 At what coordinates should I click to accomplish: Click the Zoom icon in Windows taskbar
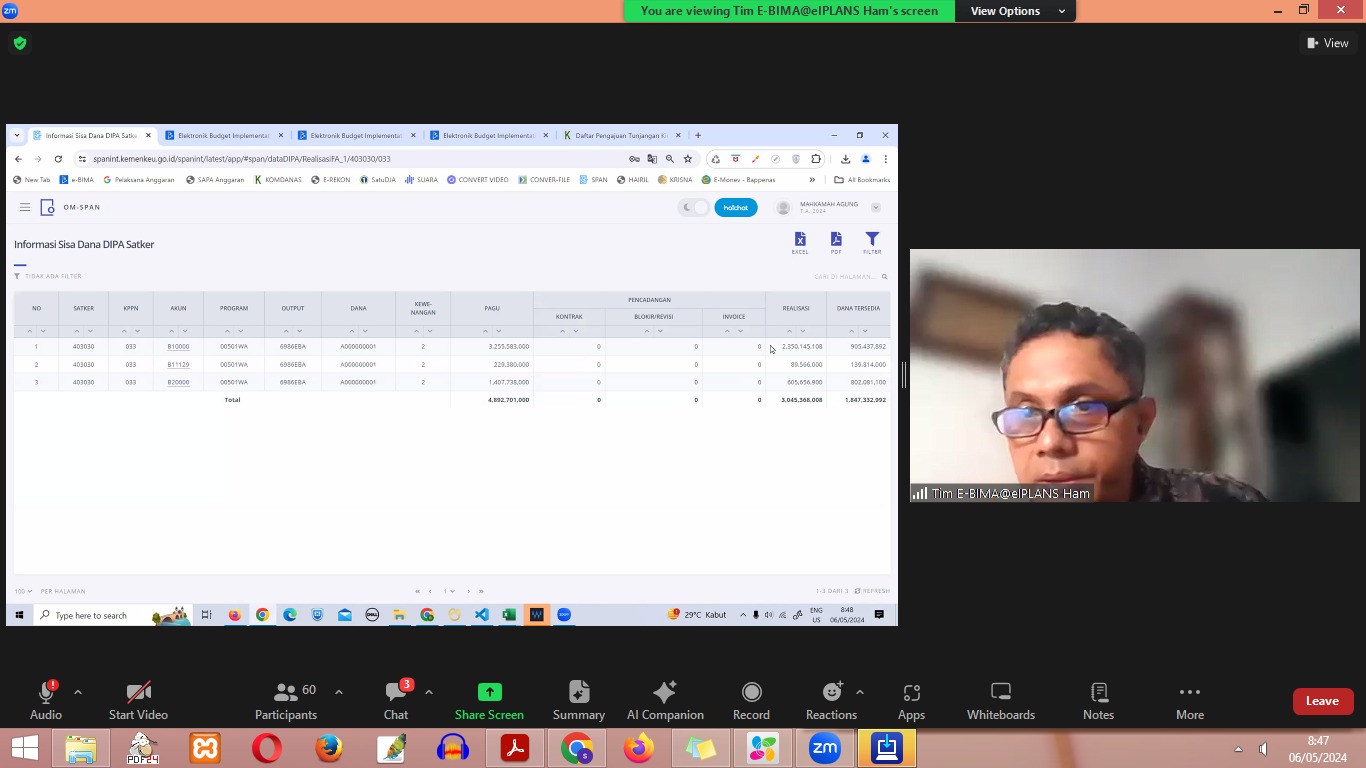(x=825, y=748)
